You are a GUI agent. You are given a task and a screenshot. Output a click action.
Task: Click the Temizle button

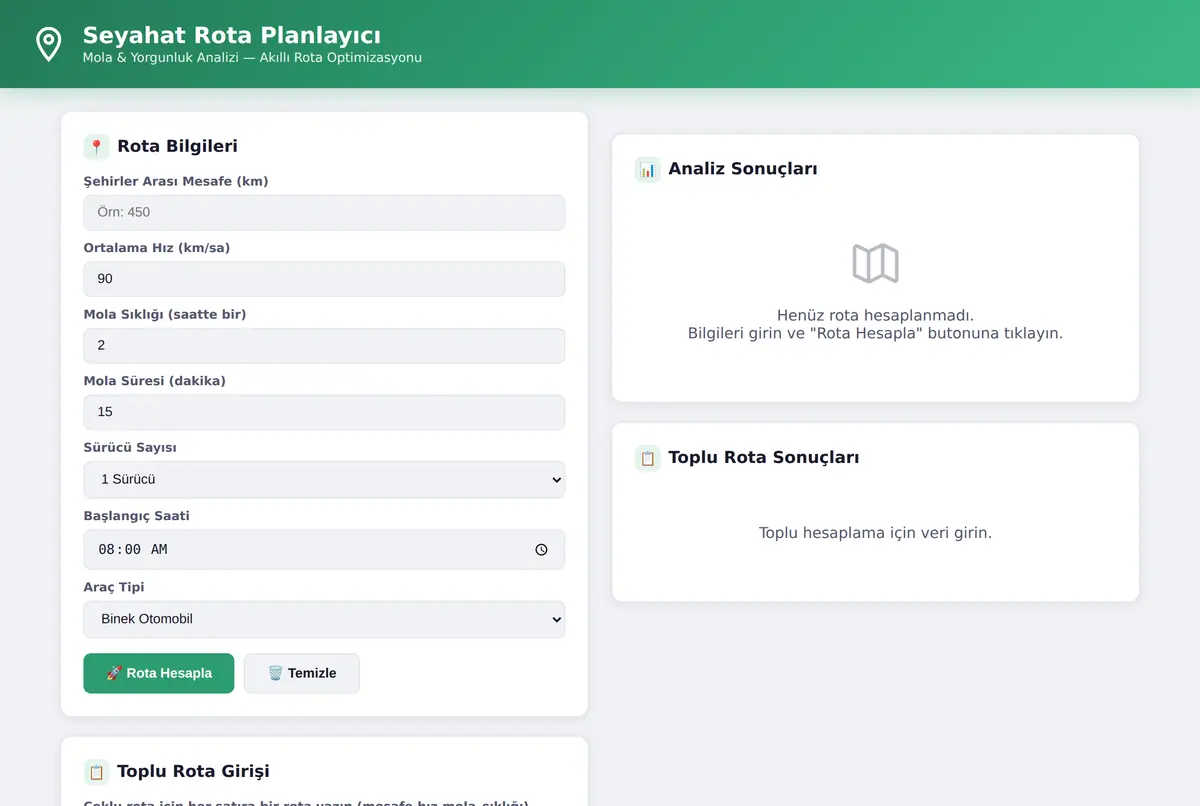[x=302, y=673]
